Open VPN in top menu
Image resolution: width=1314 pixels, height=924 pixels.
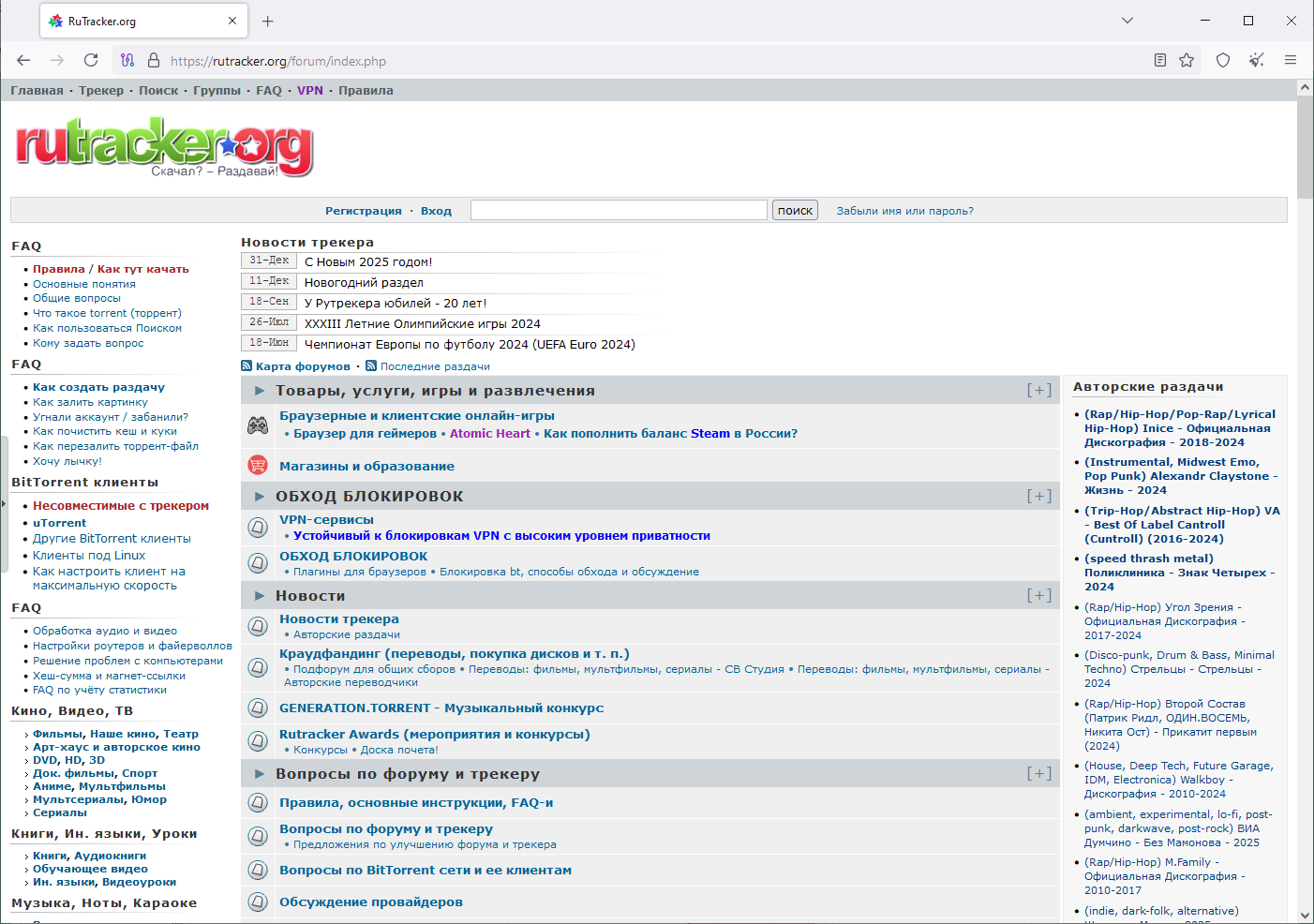(x=310, y=91)
